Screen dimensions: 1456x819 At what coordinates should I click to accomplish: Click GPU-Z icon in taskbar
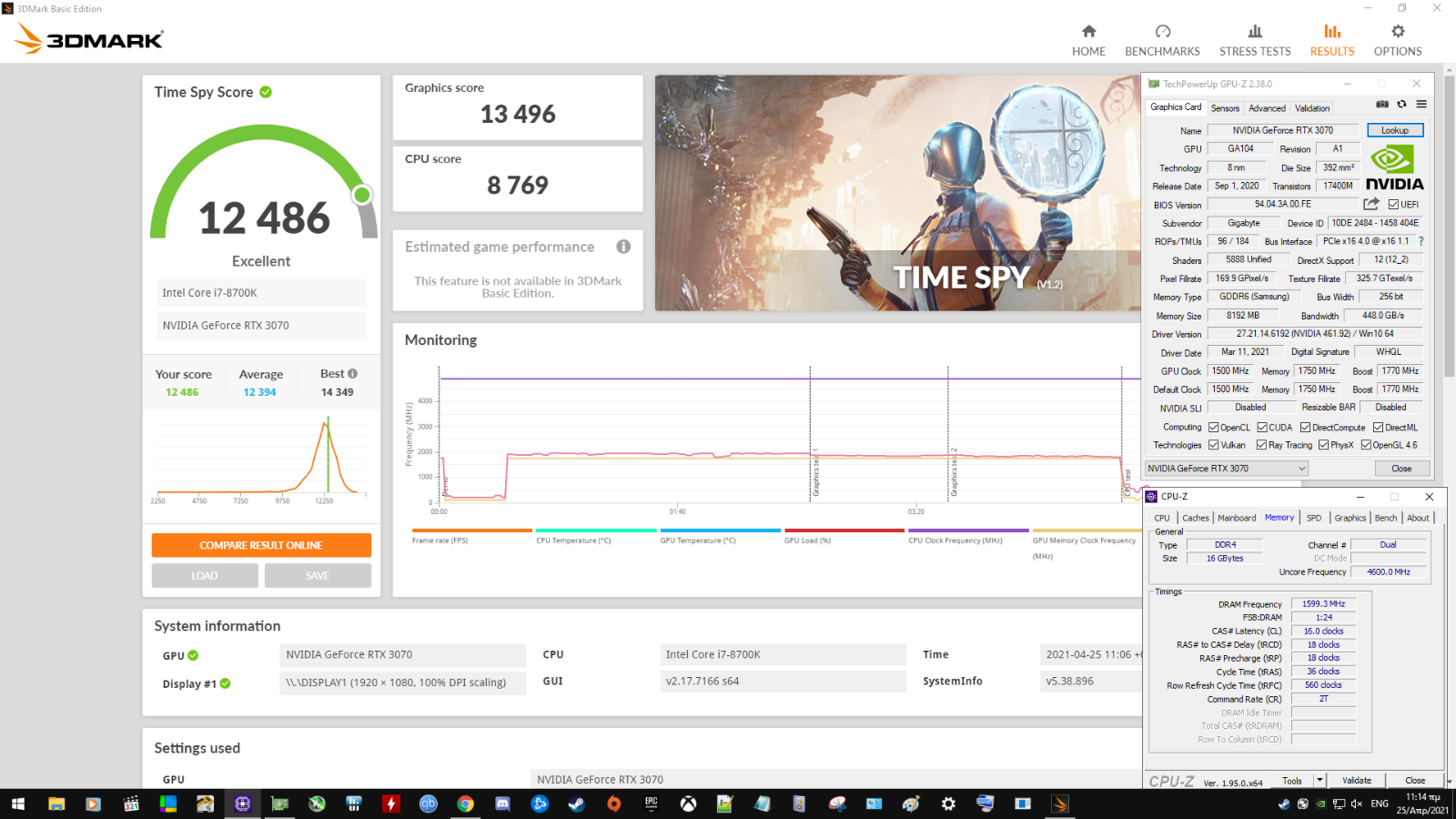pyautogui.click(x=279, y=804)
